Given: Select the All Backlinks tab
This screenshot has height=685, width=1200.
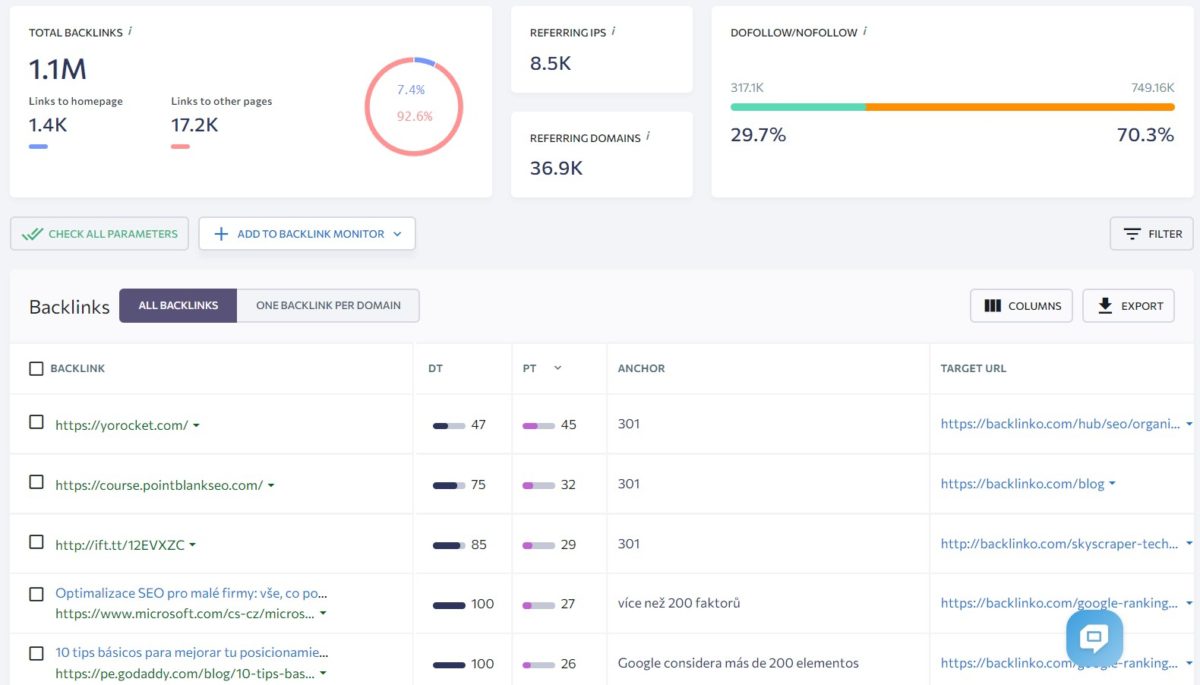Looking at the screenshot, I should [x=178, y=305].
